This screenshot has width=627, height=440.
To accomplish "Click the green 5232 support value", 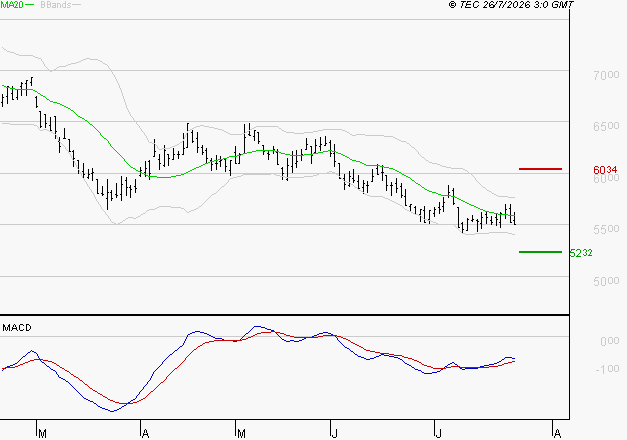I will click(581, 253).
